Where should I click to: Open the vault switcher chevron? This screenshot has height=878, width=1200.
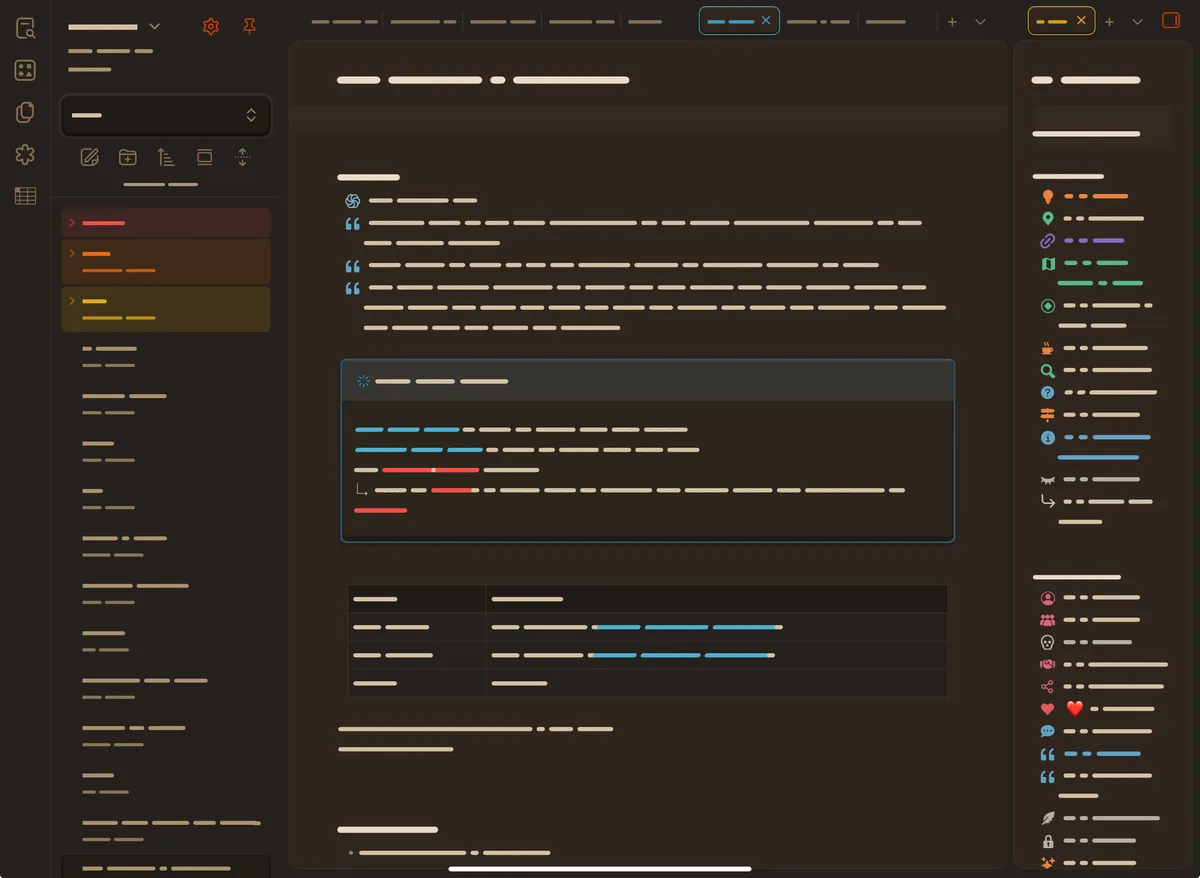pyautogui.click(x=155, y=26)
